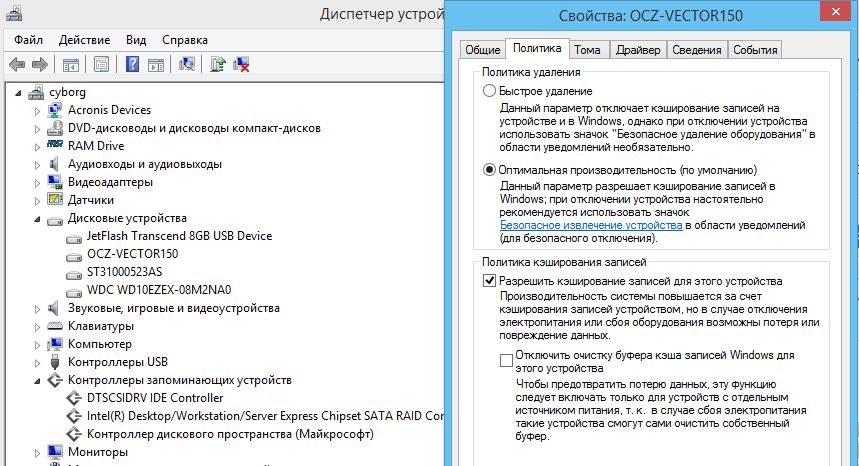Select Контроллер дискового пространства (Майкрософт)
This screenshot has width=859, height=466.
230,434
